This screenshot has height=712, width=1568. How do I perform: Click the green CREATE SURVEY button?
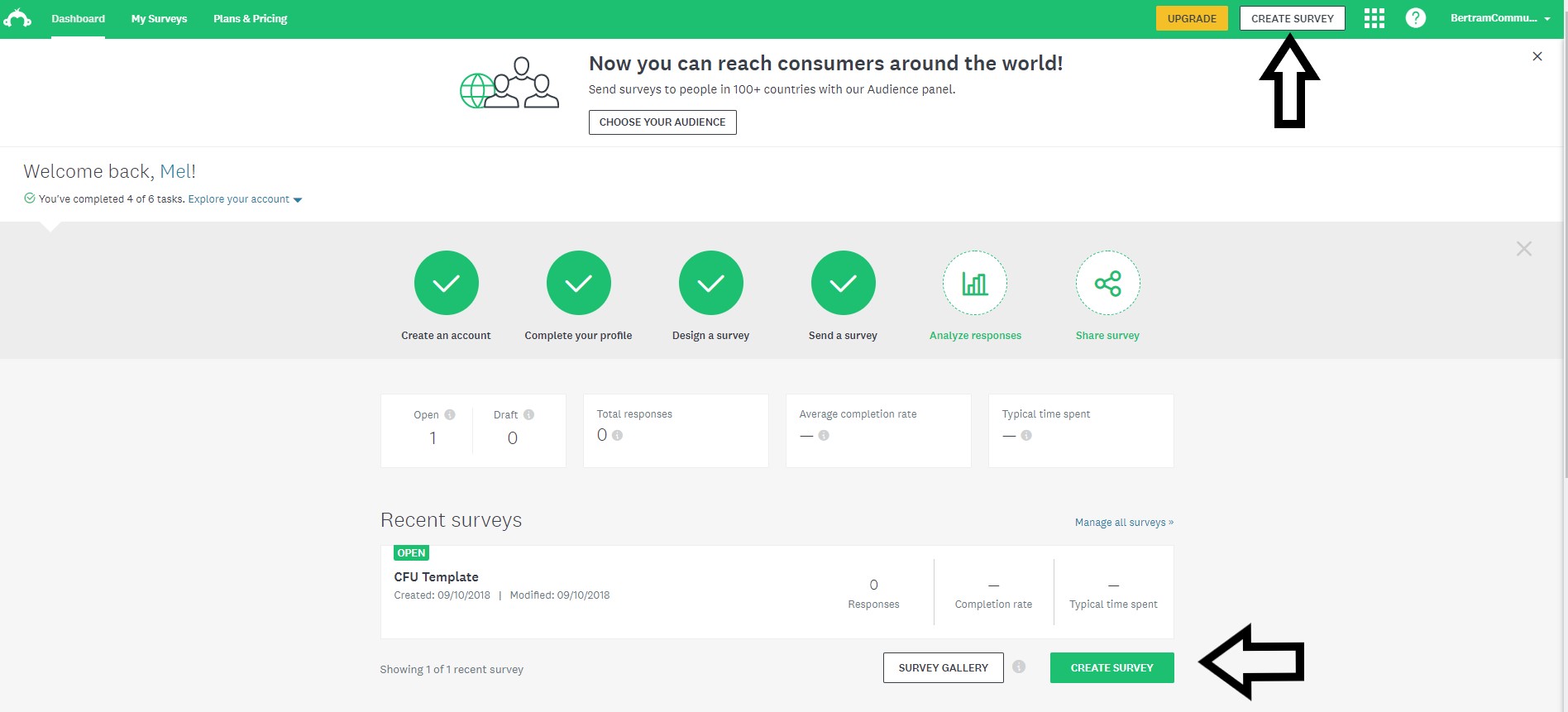pyautogui.click(x=1111, y=667)
